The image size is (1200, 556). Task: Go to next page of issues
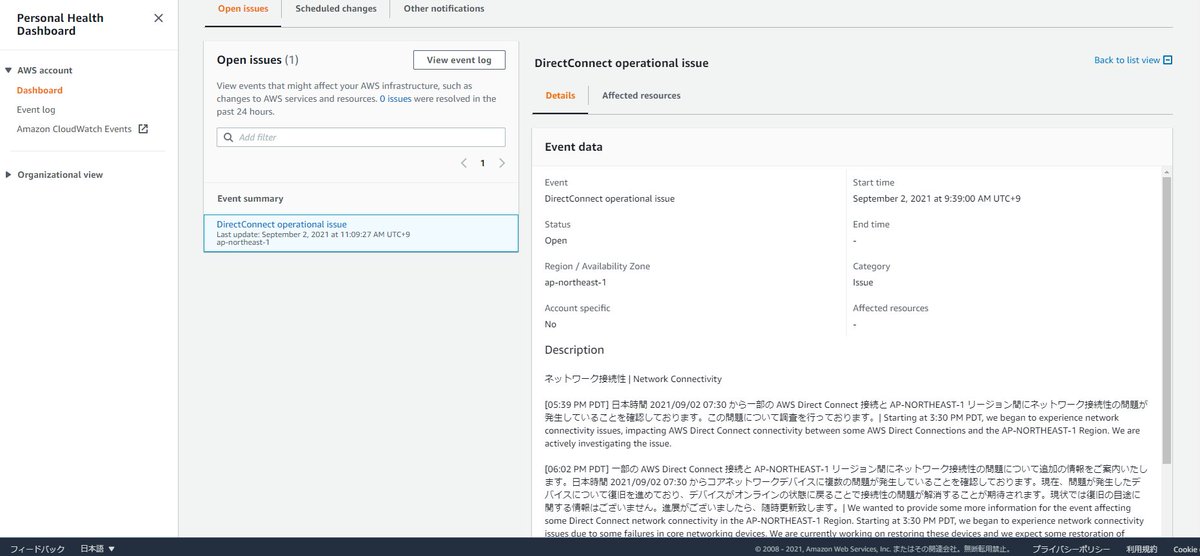(x=502, y=163)
